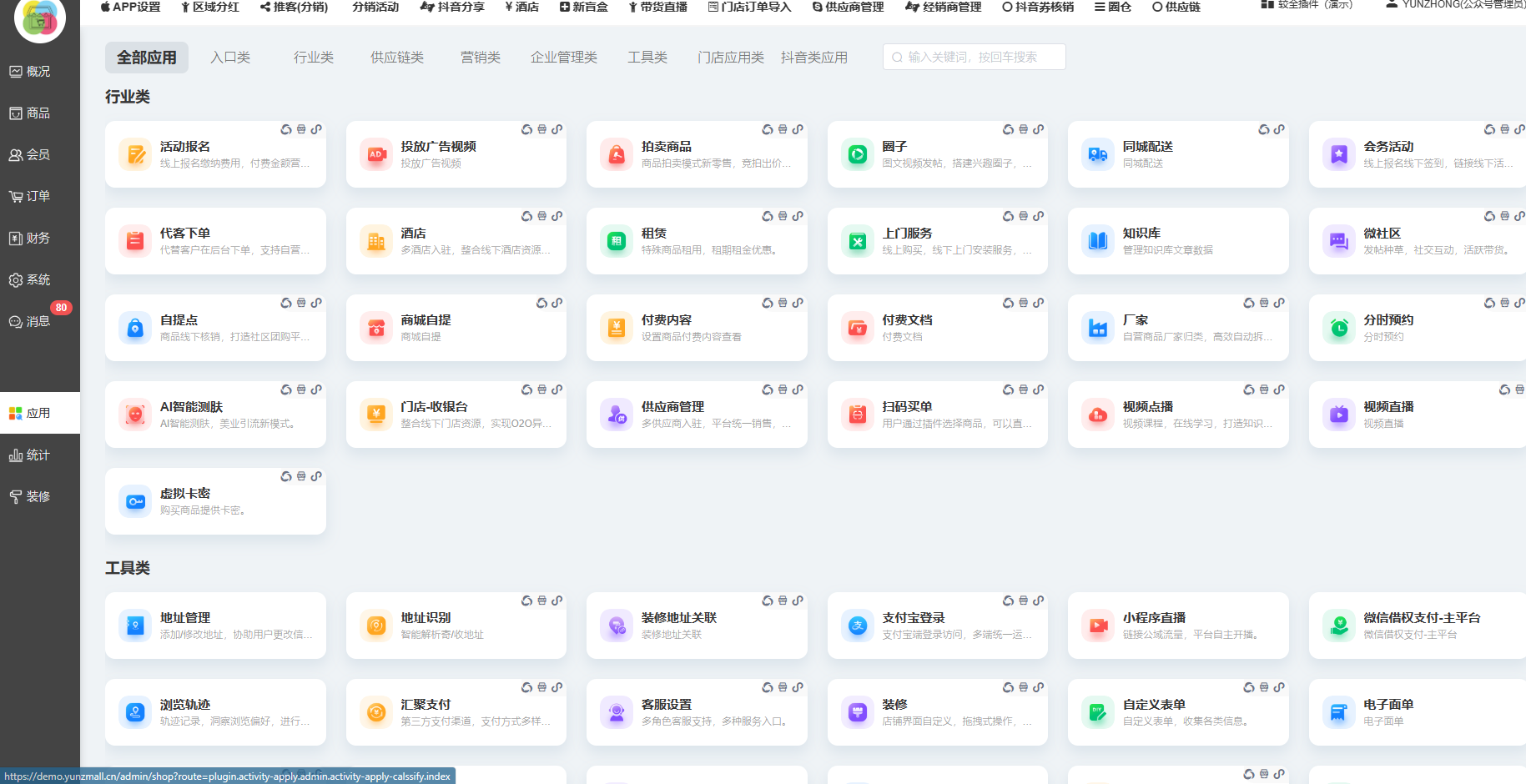Open the 微社区 purple chat icon
The width and height of the screenshot is (1526, 784).
pyautogui.click(x=1339, y=241)
